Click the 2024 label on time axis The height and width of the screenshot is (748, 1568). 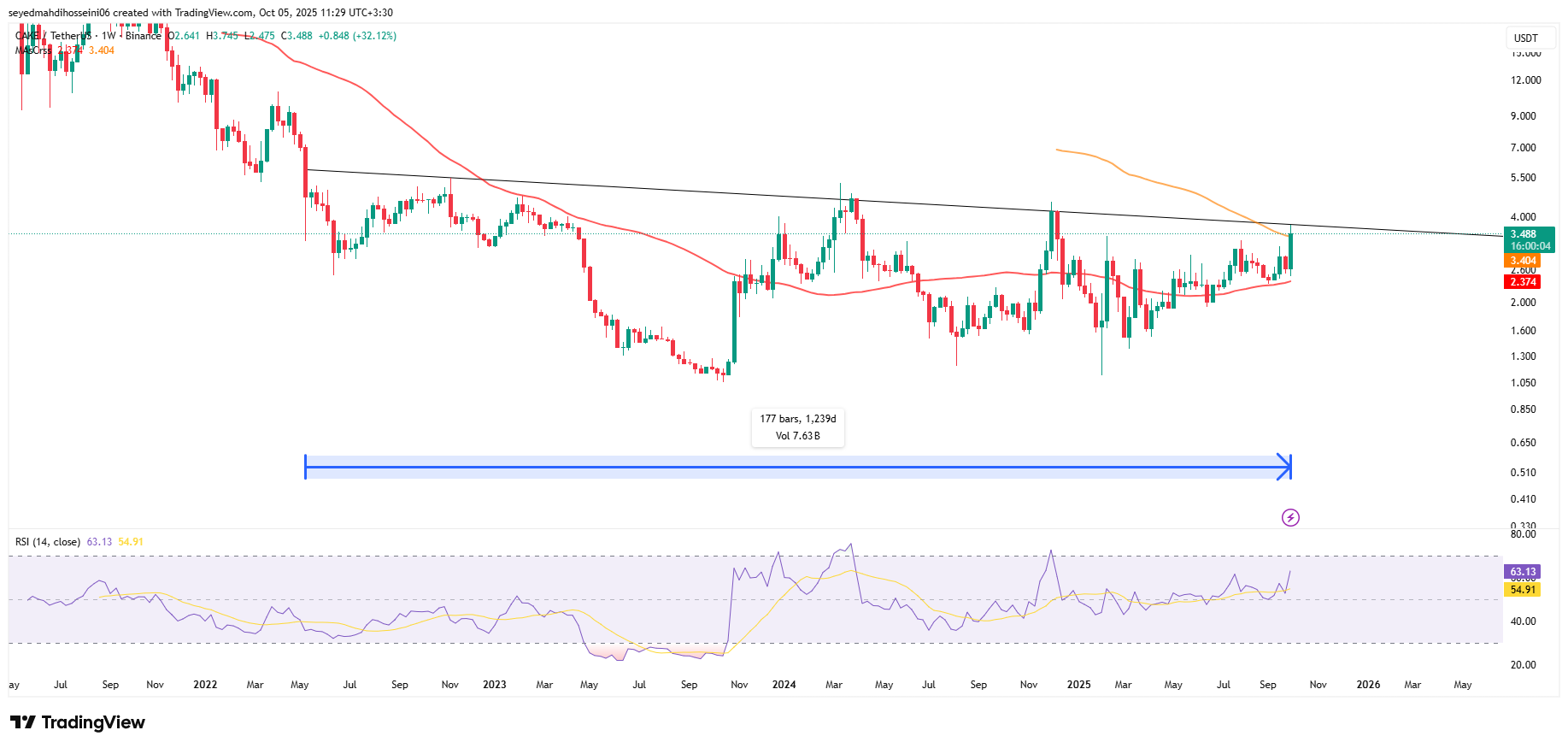[x=784, y=685]
